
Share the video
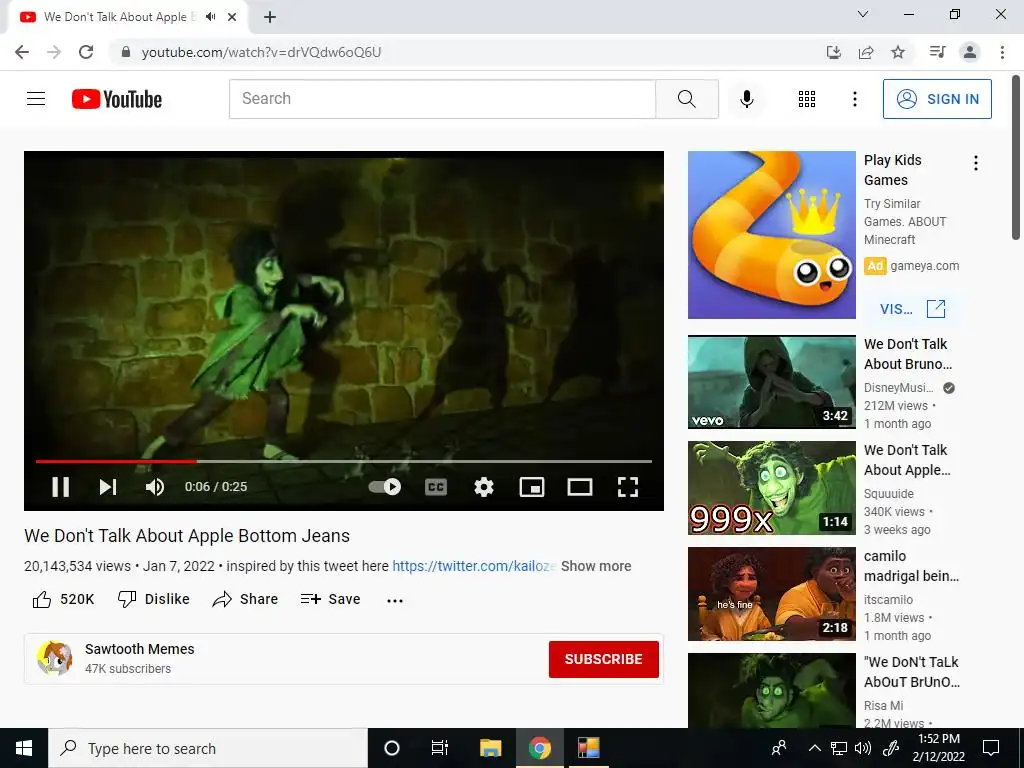pyautogui.click(x=245, y=599)
